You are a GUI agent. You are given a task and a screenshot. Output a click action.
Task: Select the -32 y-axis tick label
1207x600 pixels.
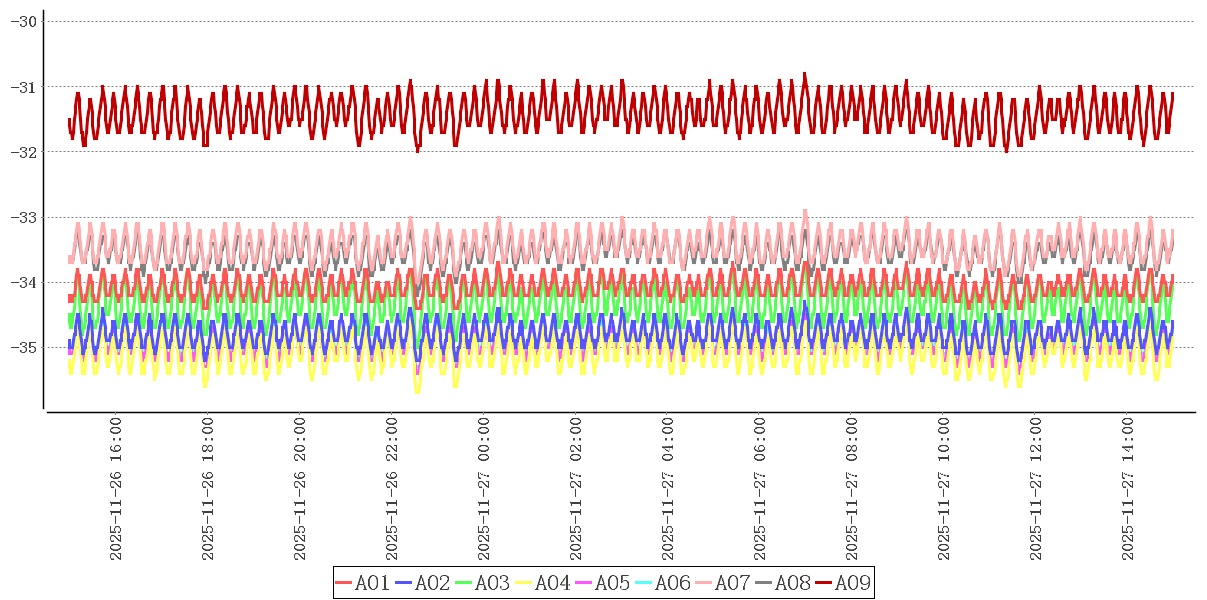(x=23, y=152)
